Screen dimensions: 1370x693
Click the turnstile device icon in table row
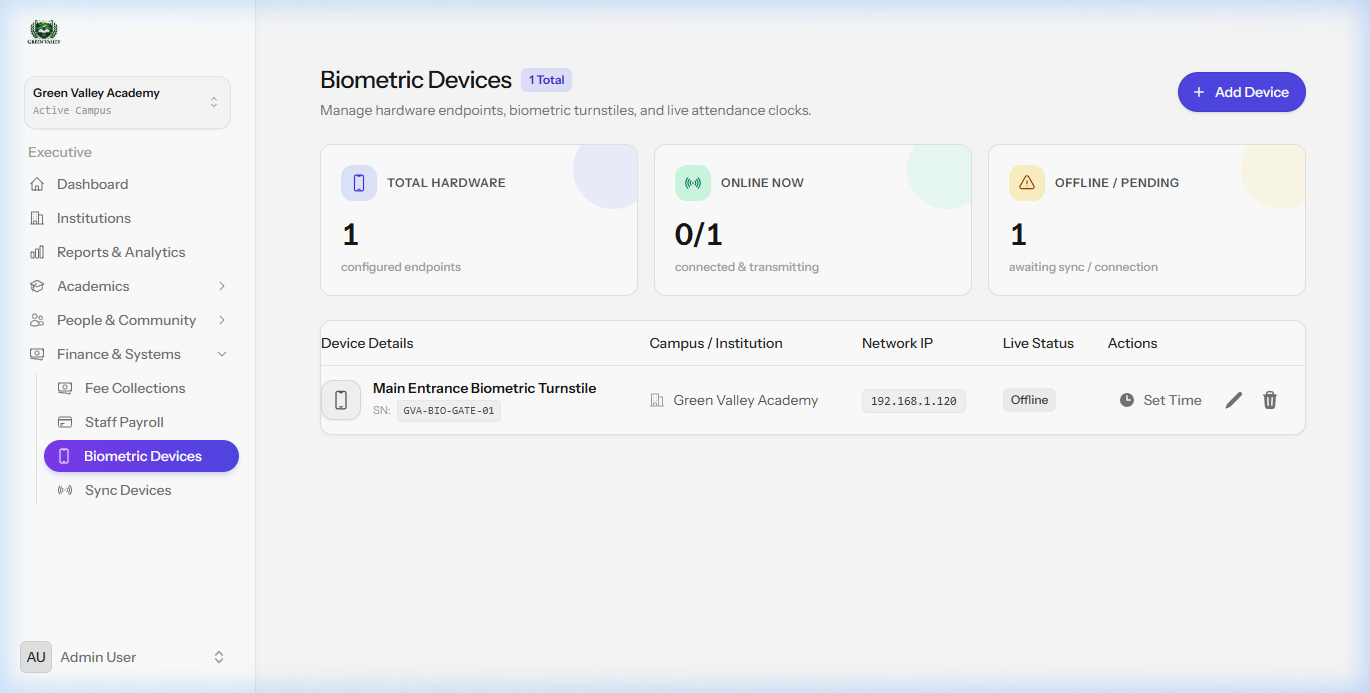coord(341,400)
